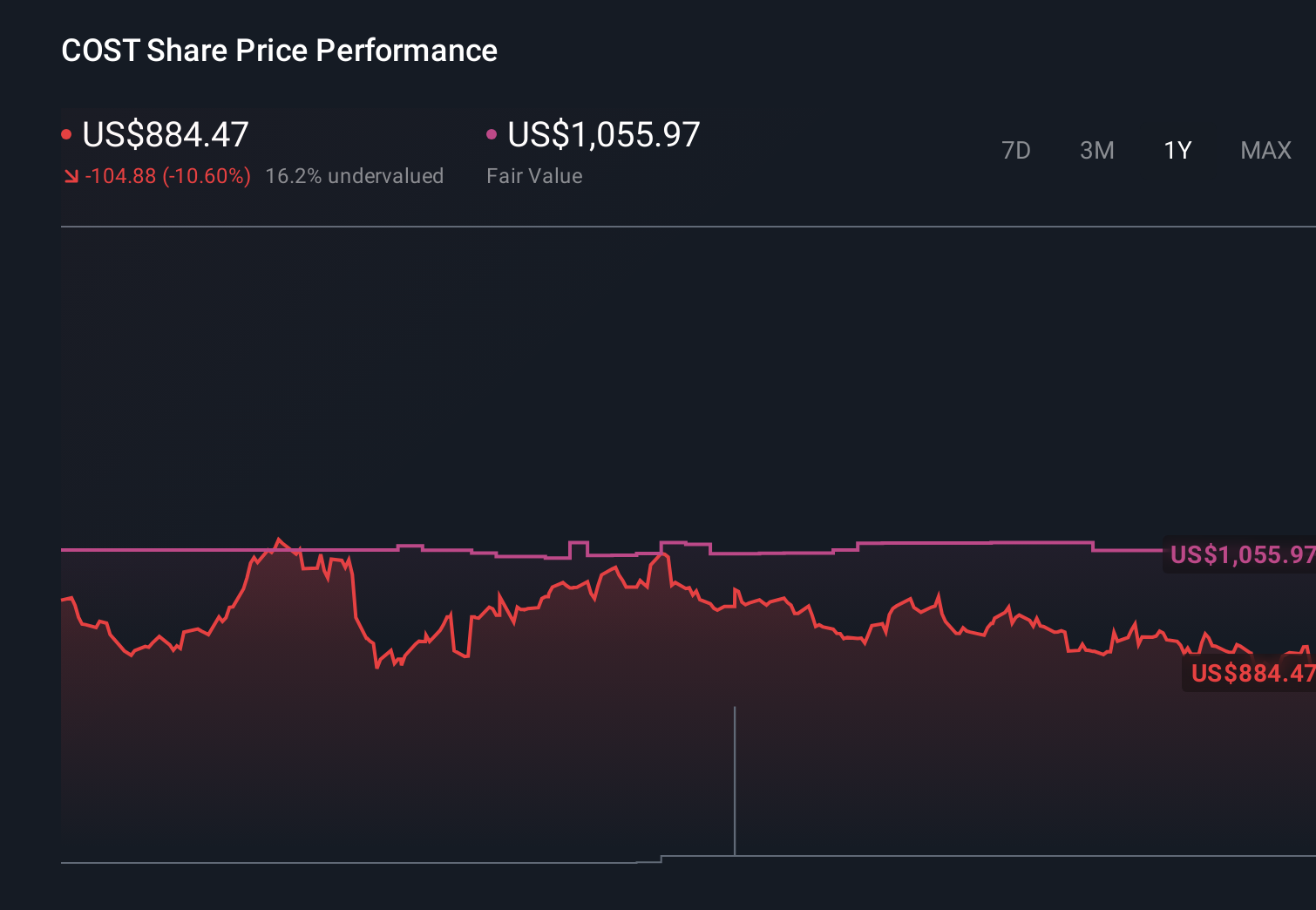Viewport: 1316px width, 910px height.
Task: Open the COST Share Price Performance title link
Action: (x=279, y=50)
